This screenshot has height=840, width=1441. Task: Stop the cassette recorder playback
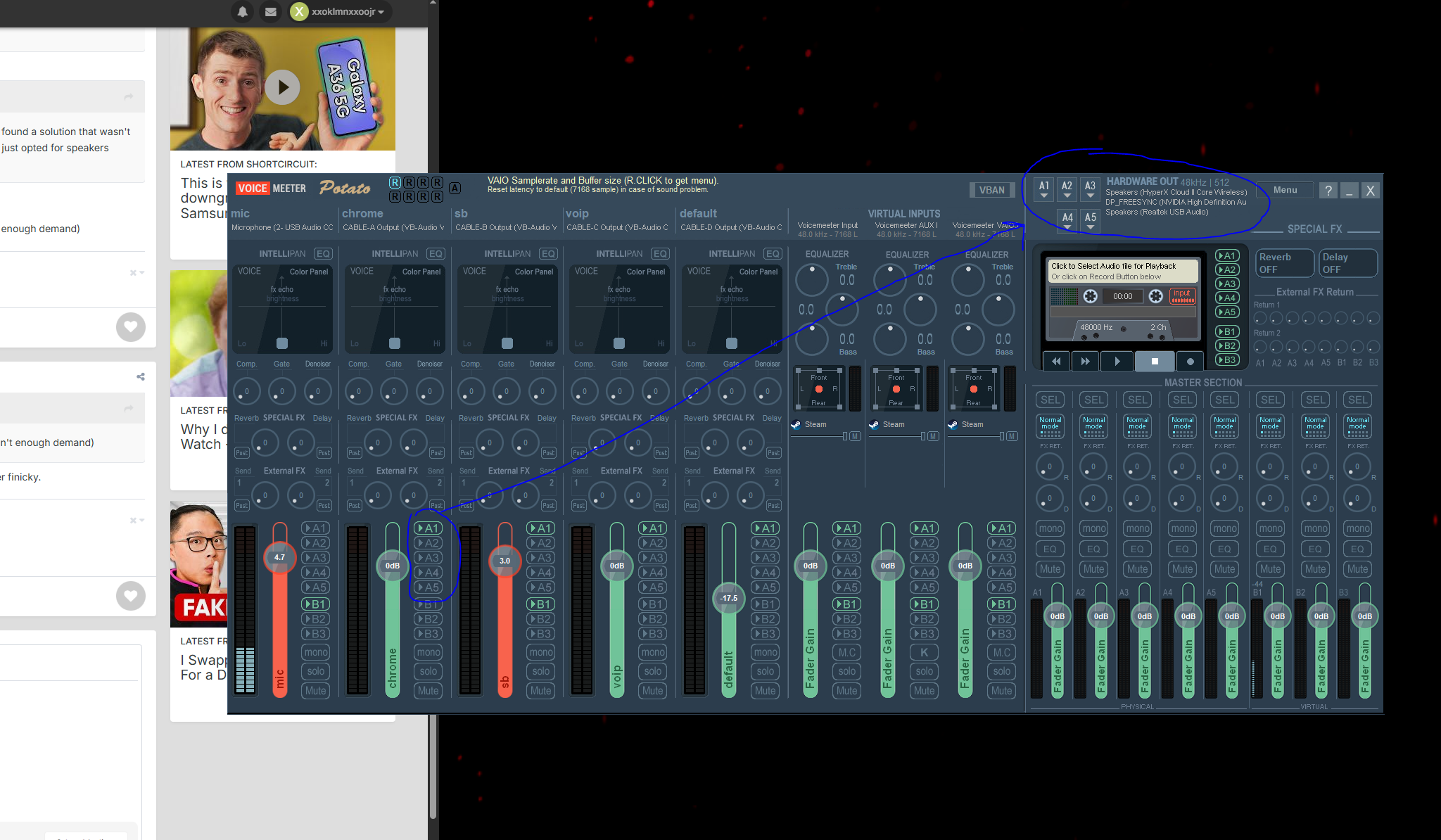[1155, 361]
